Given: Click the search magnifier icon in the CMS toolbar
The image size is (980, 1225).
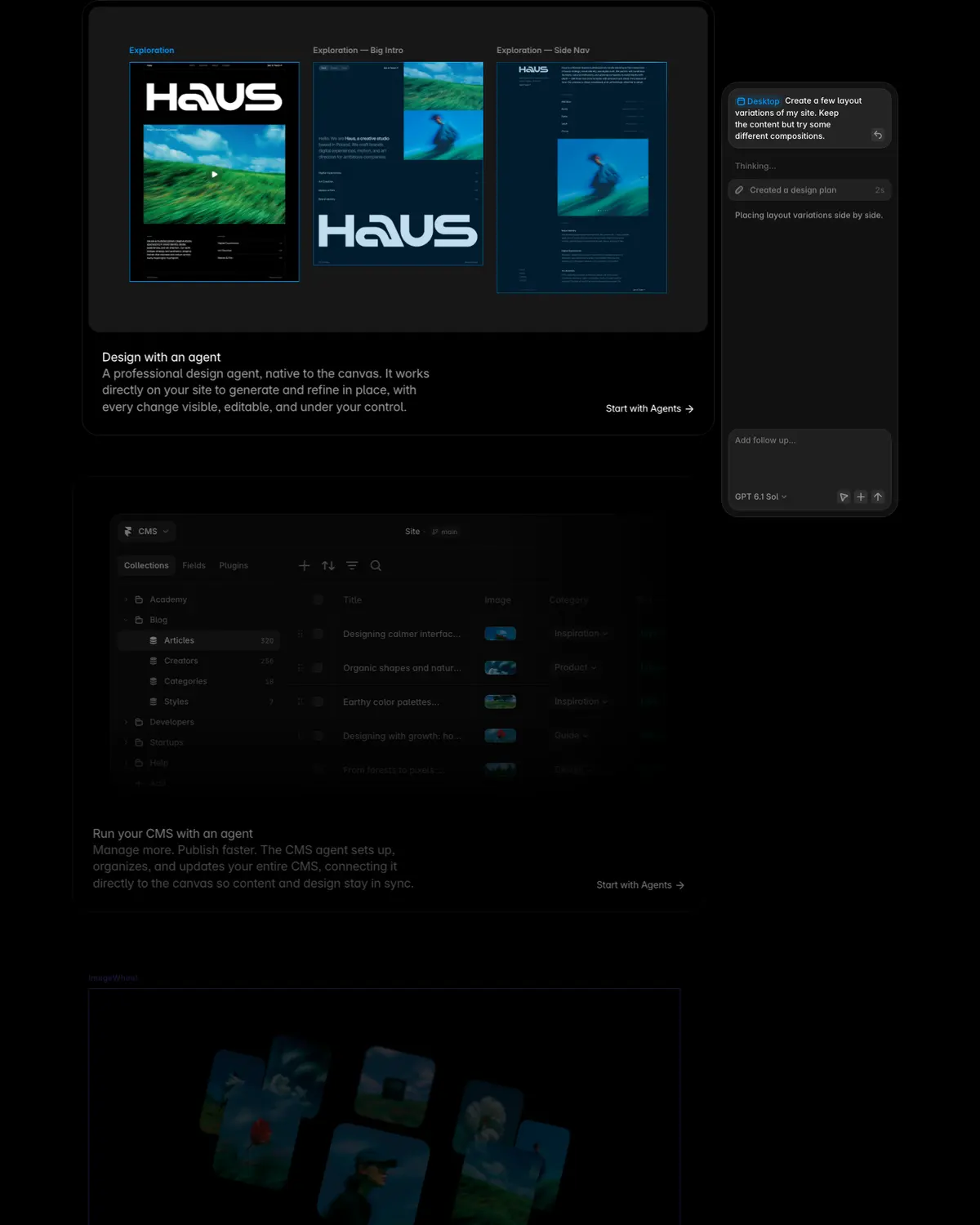Looking at the screenshot, I should click(x=376, y=565).
